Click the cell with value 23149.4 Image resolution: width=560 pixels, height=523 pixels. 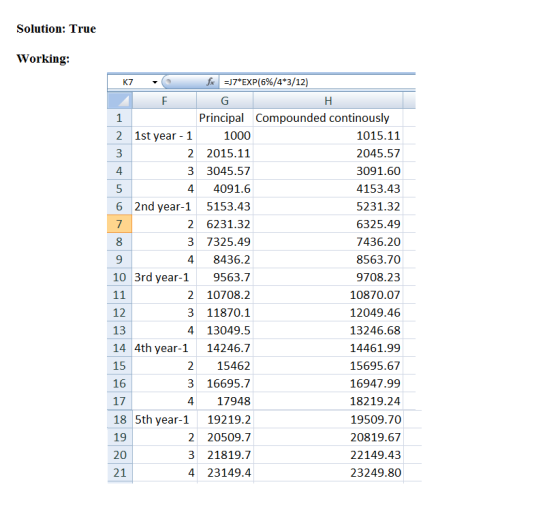coord(225,473)
